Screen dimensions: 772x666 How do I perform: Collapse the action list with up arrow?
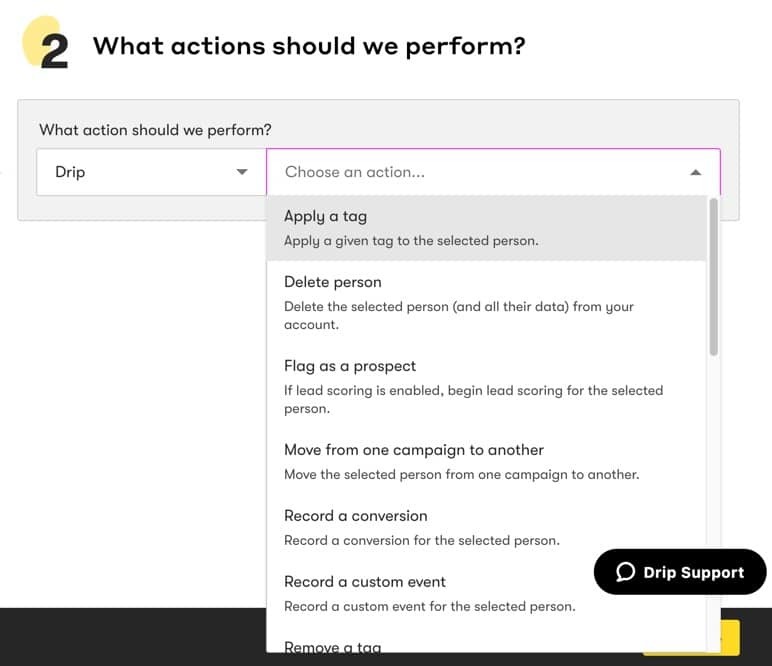click(695, 172)
